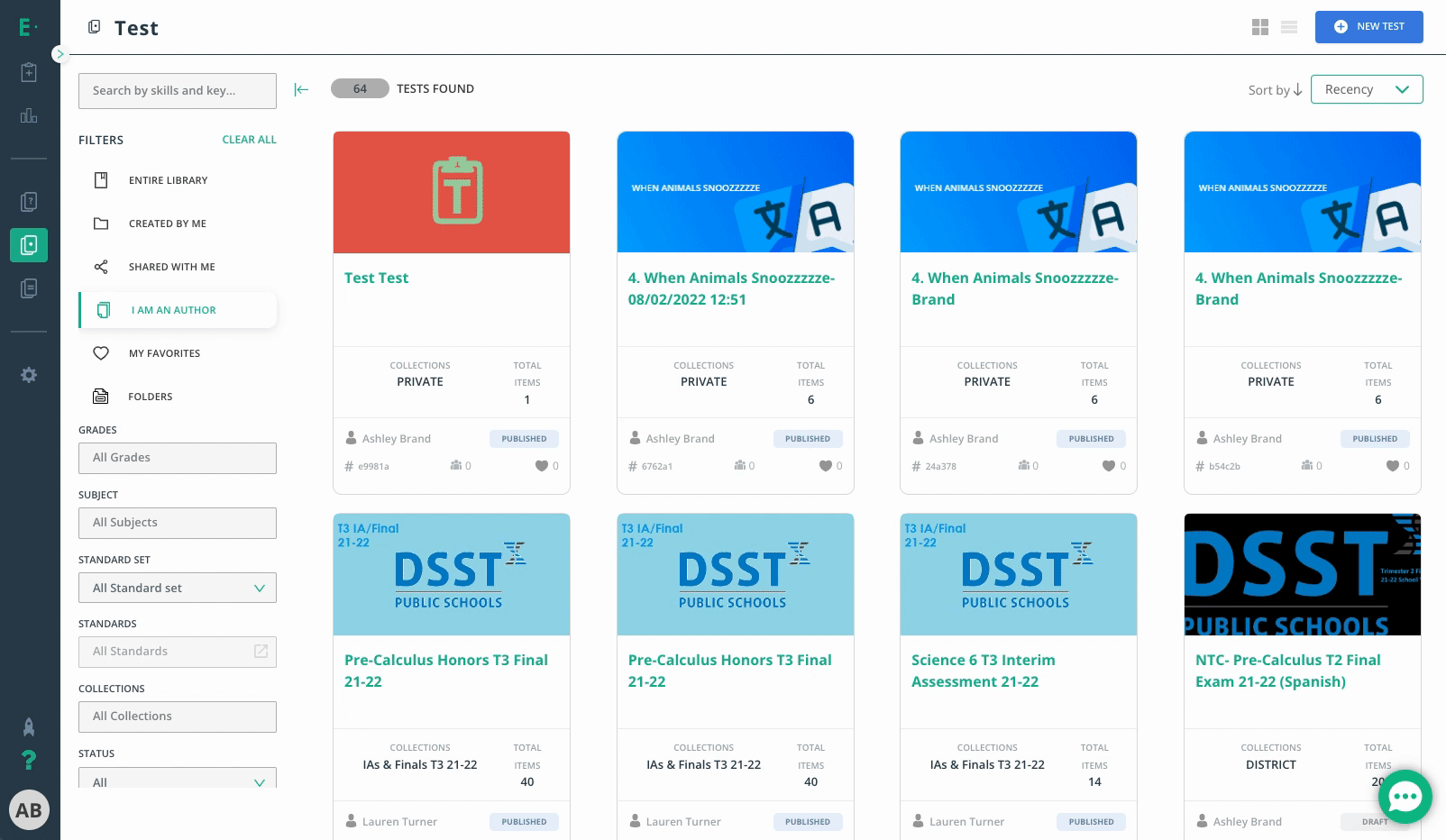Open the AB user profile avatar
This screenshot has width=1446, height=840.
tap(29, 810)
